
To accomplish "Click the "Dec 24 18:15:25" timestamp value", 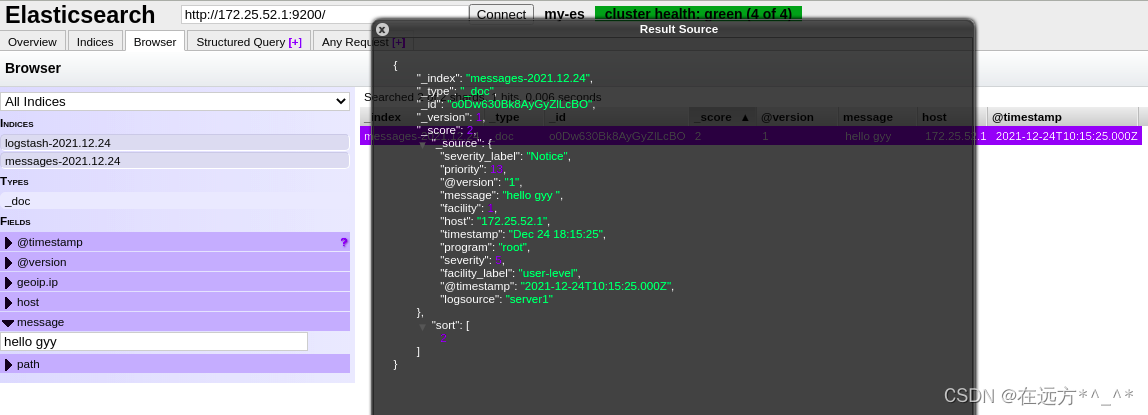I will [556, 234].
